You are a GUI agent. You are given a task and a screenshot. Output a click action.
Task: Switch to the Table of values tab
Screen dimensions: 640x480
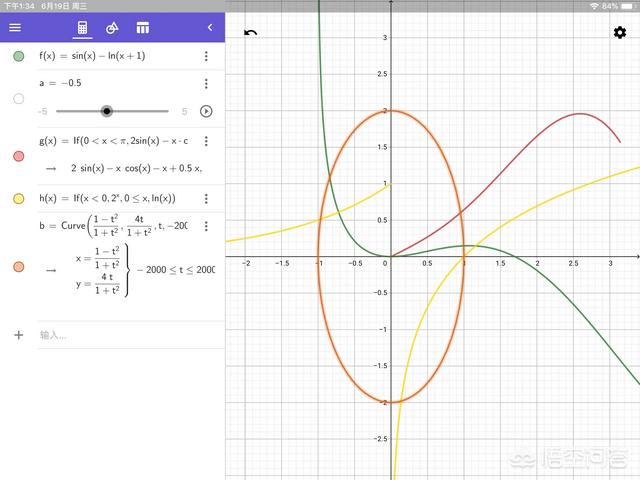tap(142, 28)
